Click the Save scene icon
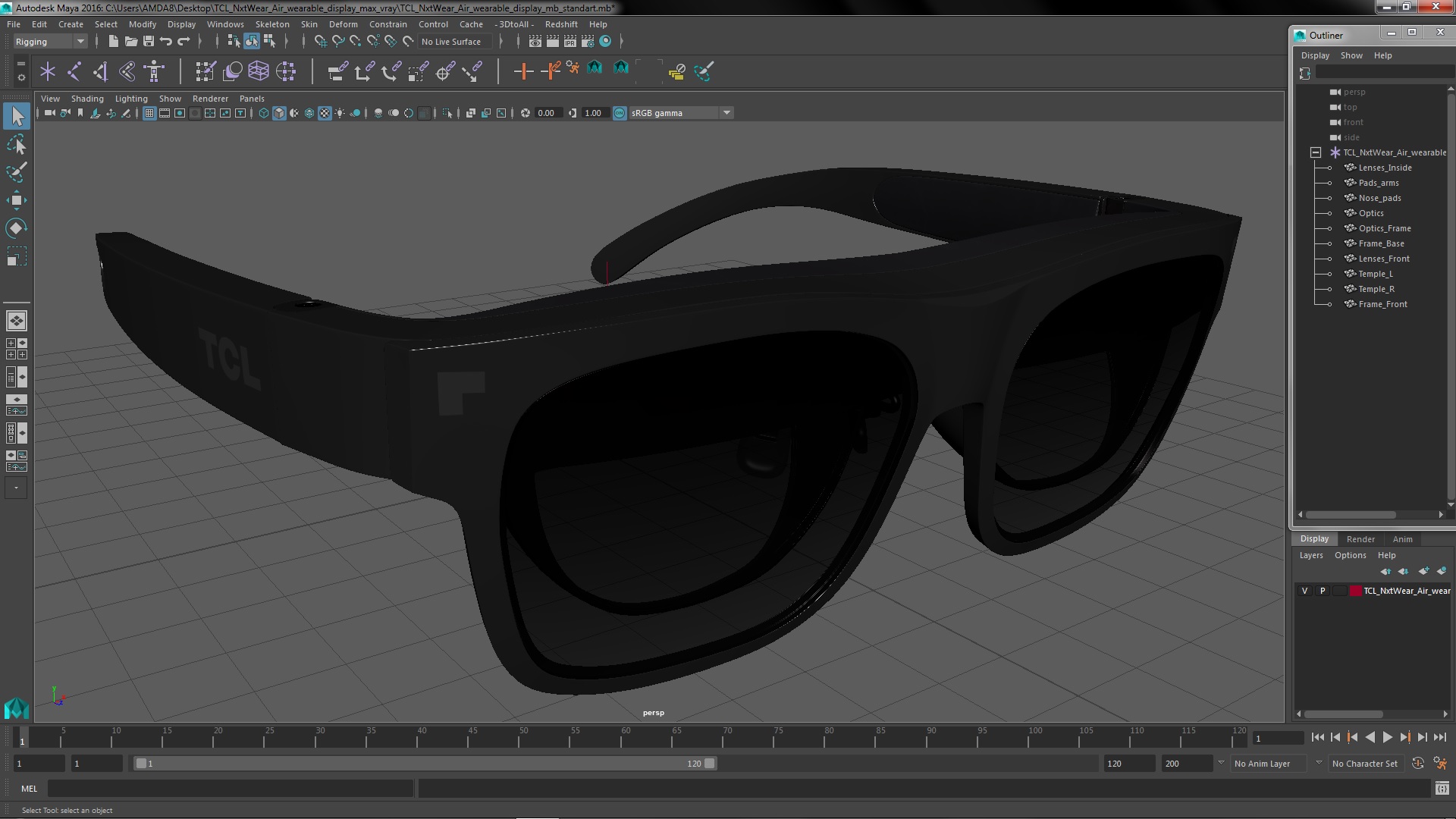Screen dimensions: 1456x819 149,42
